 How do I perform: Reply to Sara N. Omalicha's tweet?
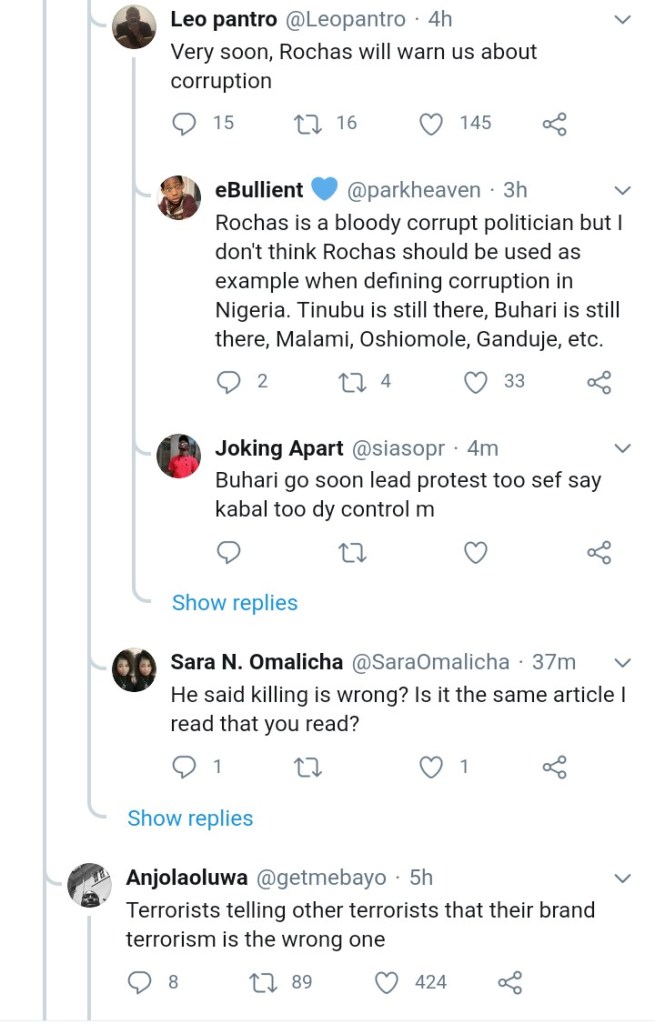184,767
